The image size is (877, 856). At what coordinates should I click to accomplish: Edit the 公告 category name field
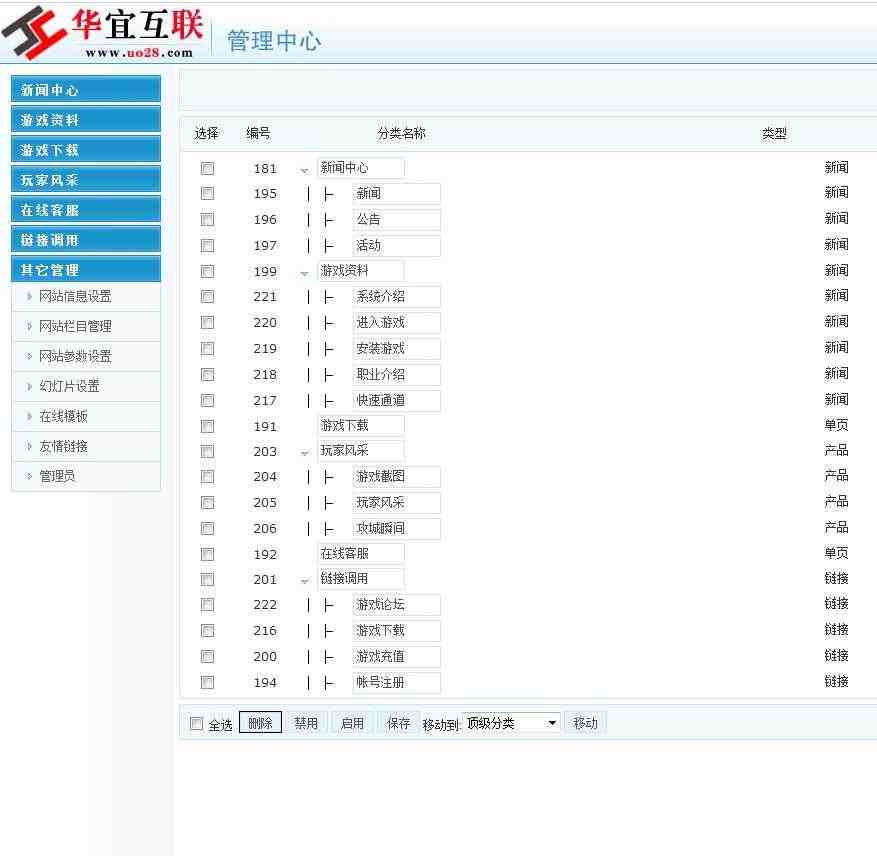tap(397, 219)
